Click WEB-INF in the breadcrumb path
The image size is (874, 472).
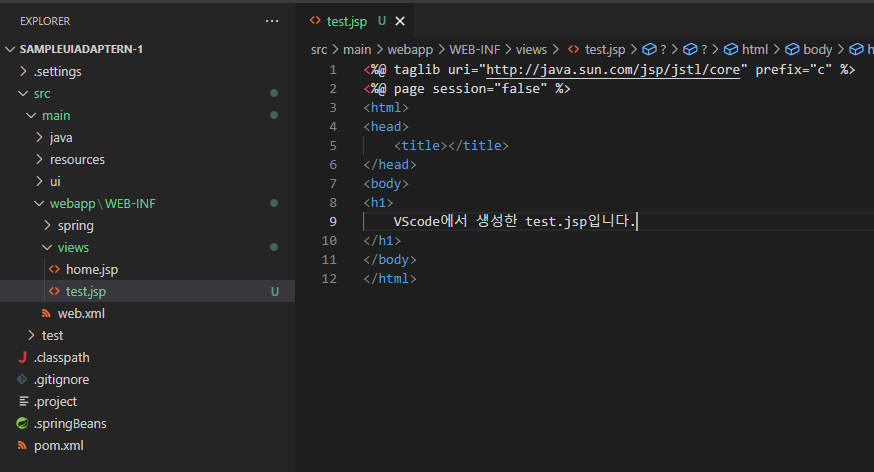475,50
